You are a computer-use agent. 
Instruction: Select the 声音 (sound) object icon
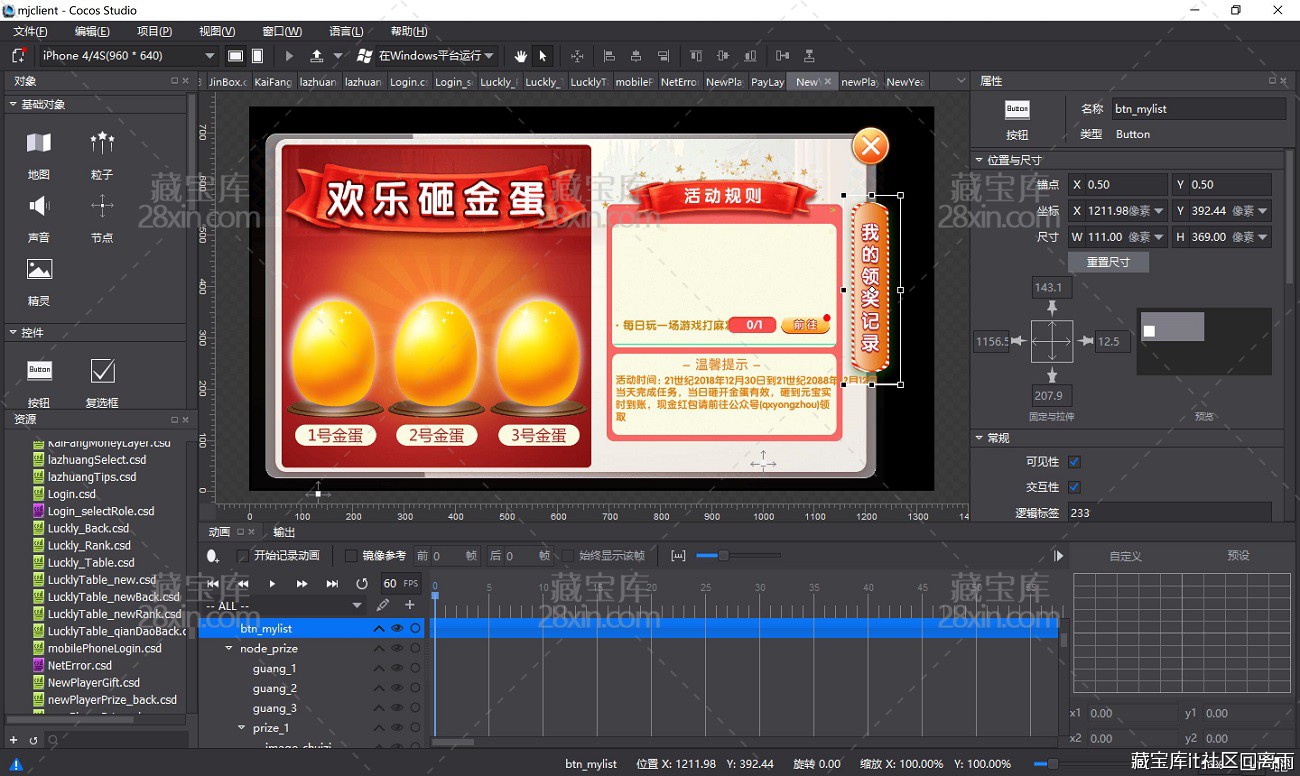click(x=39, y=206)
